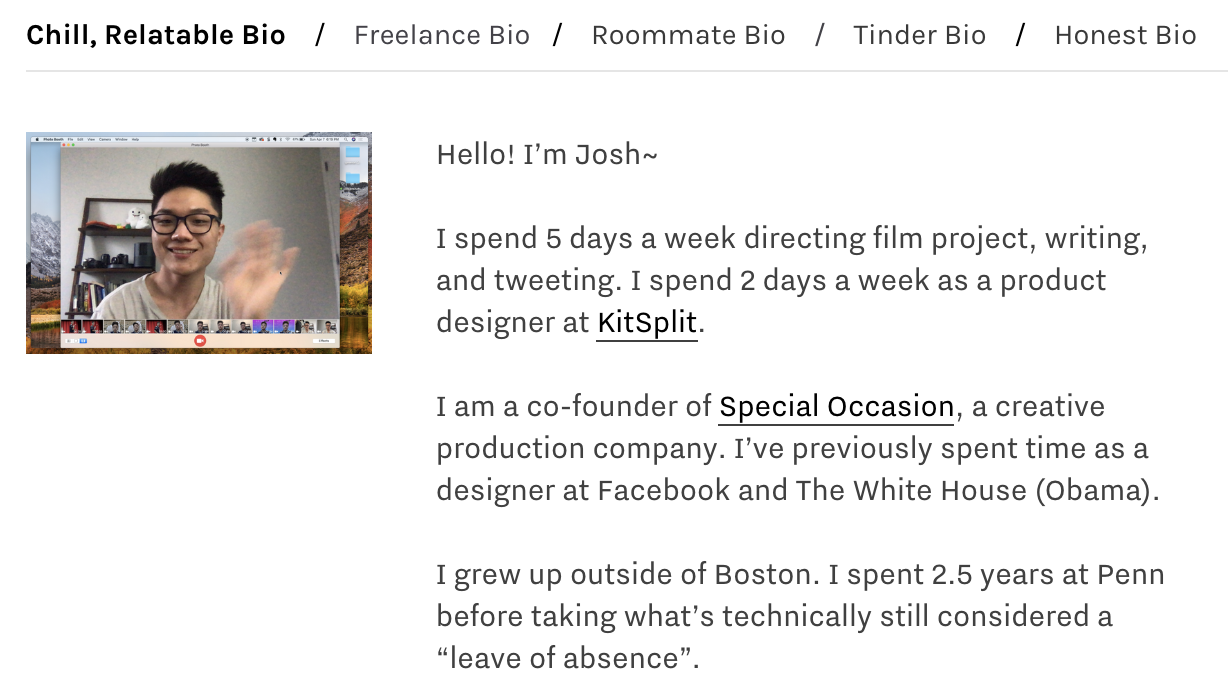Screen dimensions: 1228x696
Task: Click the blue video mode toggle in Photo Booth
Action: point(83,341)
